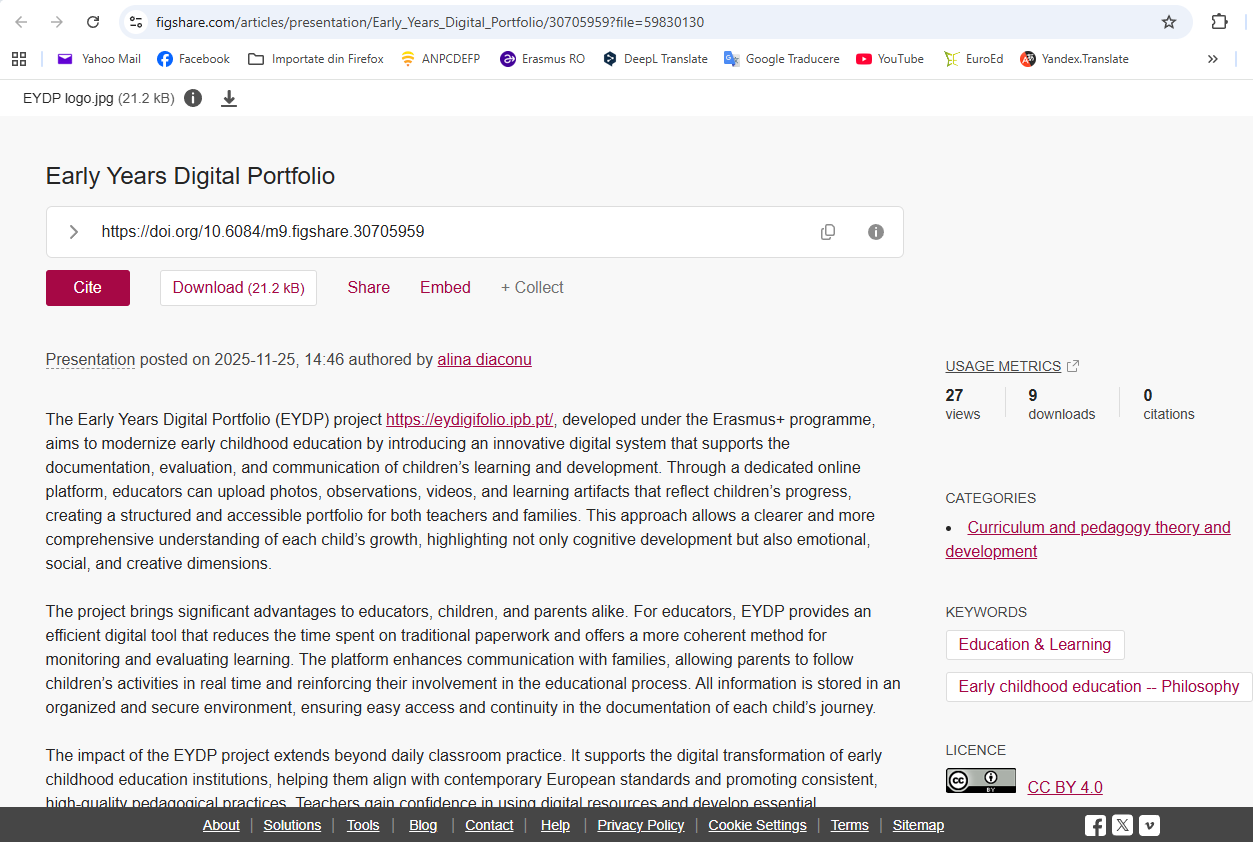The width and height of the screenshot is (1253, 842).
Task: Select the Education & Learning keyword tag
Action: pyautogui.click(x=1034, y=645)
